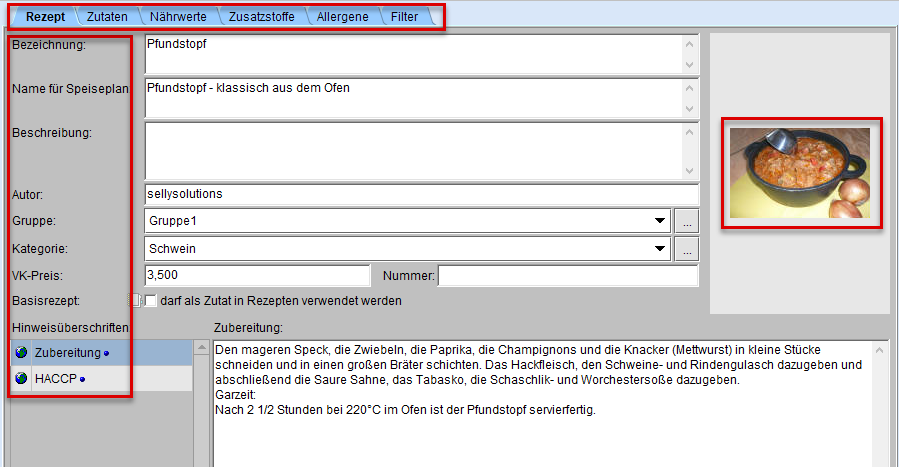
Task: Open the Kategorie browse button
Action: 687,249
